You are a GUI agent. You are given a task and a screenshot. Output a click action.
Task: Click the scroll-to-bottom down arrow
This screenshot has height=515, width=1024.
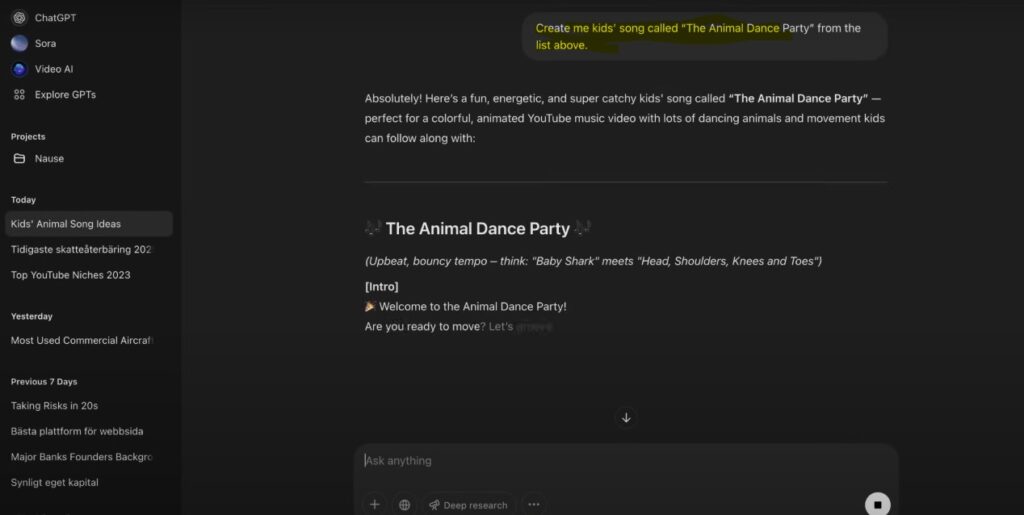click(626, 418)
